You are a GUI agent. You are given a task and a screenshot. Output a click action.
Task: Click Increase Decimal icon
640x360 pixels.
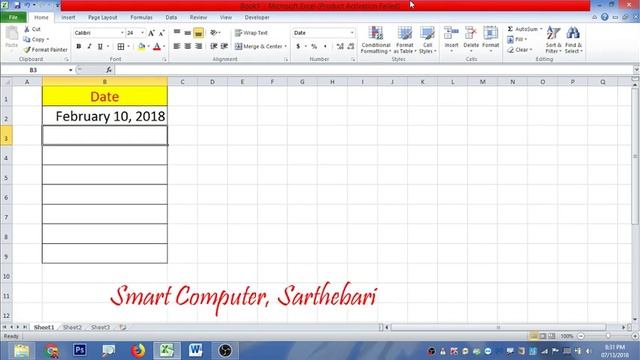point(340,47)
